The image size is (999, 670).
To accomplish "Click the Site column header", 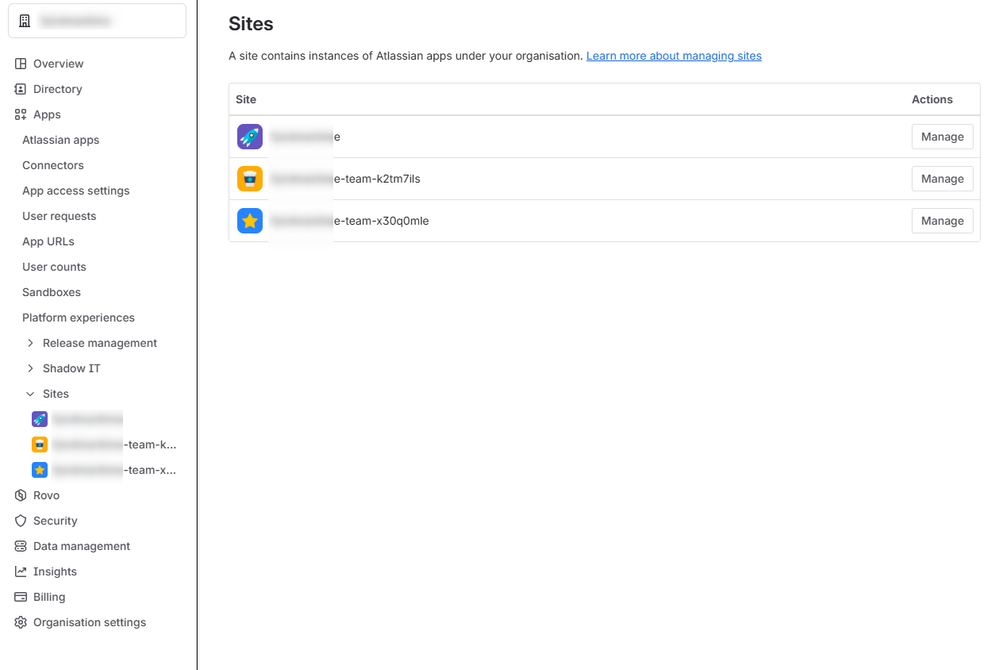I will click(x=246, y=99).
